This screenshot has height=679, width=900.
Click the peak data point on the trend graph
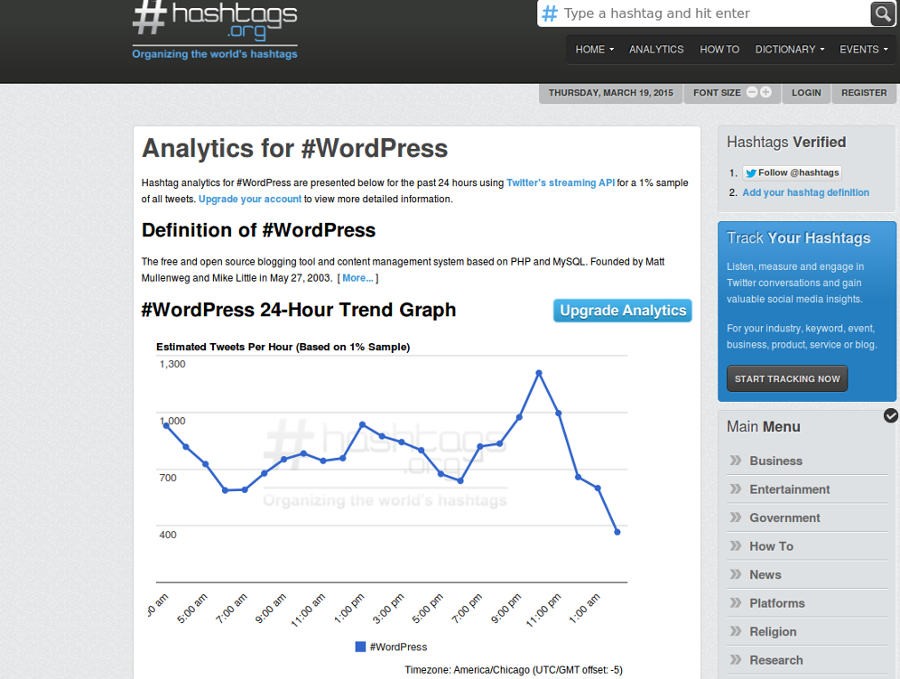[x=539, y=373]
